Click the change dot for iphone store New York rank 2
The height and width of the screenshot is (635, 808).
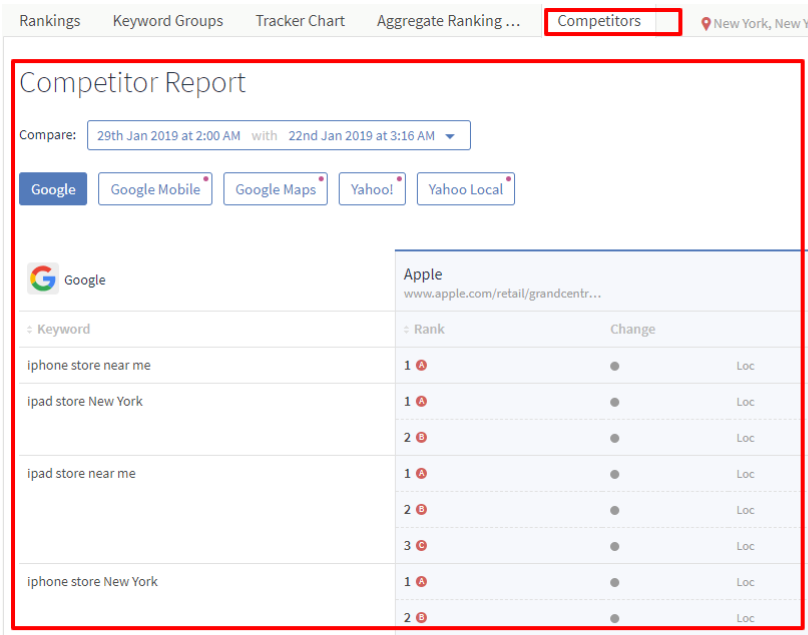coord(615,619)
